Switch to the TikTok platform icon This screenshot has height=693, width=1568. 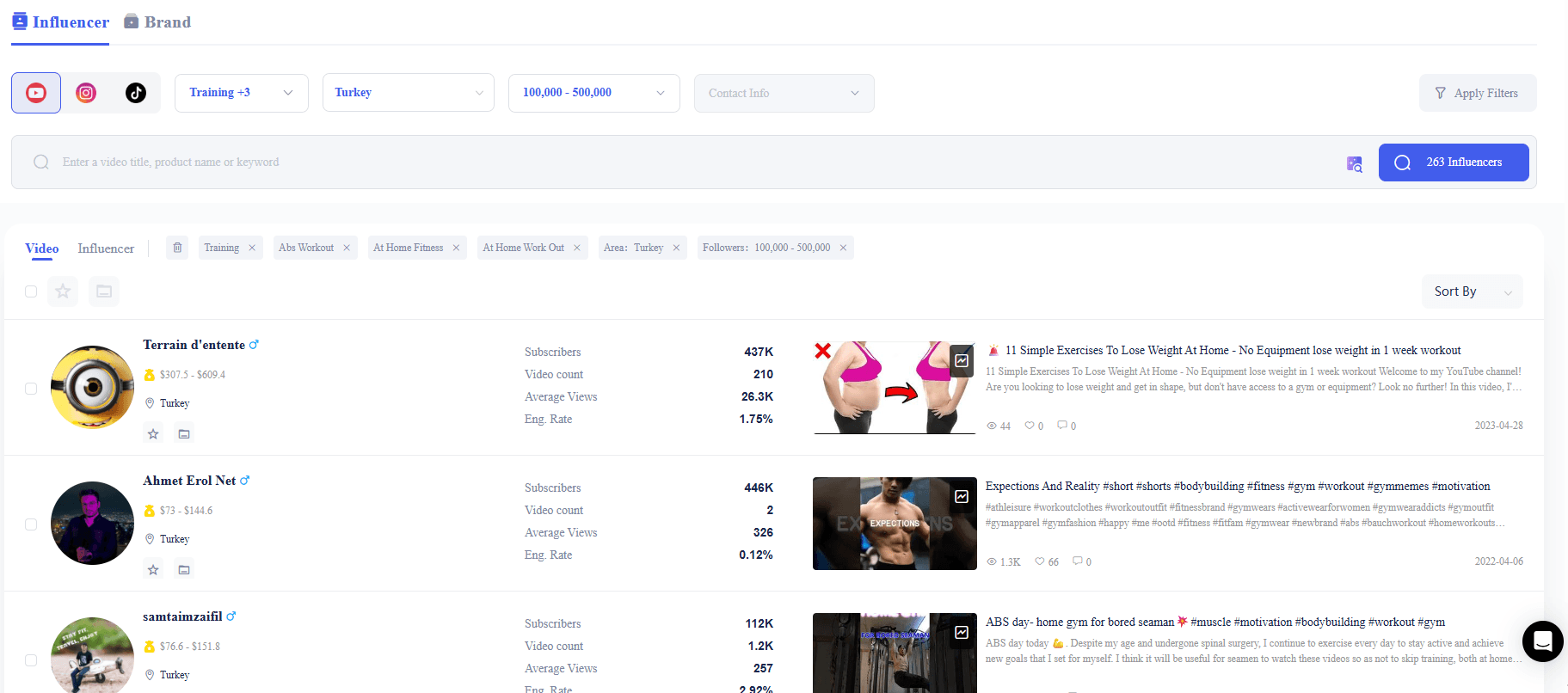136,93
